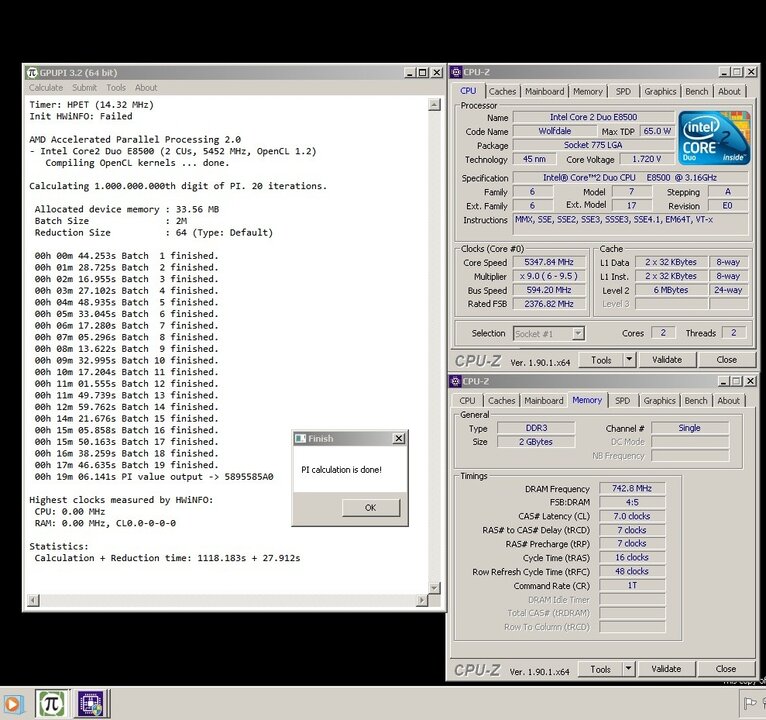Click Tools button in bottom CPU-Z
Image resolution: width=766 pixels, height=720 pixels.
pyautogui.click(x=600, y=669)
